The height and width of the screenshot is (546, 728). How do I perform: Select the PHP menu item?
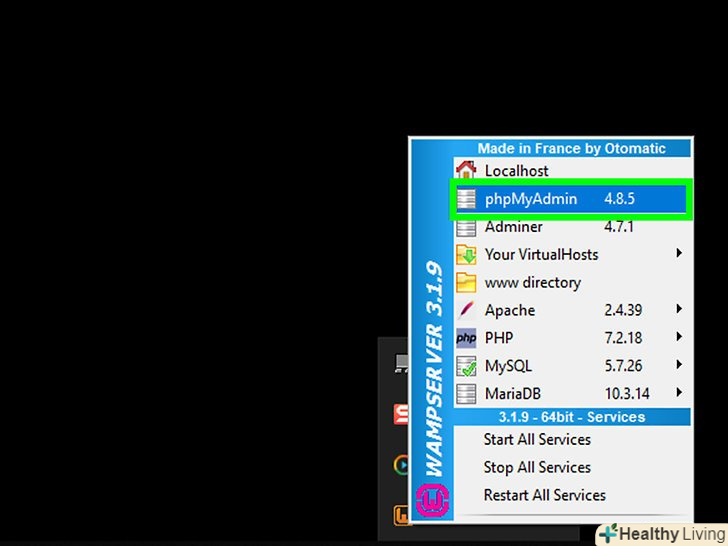[572, 338]
